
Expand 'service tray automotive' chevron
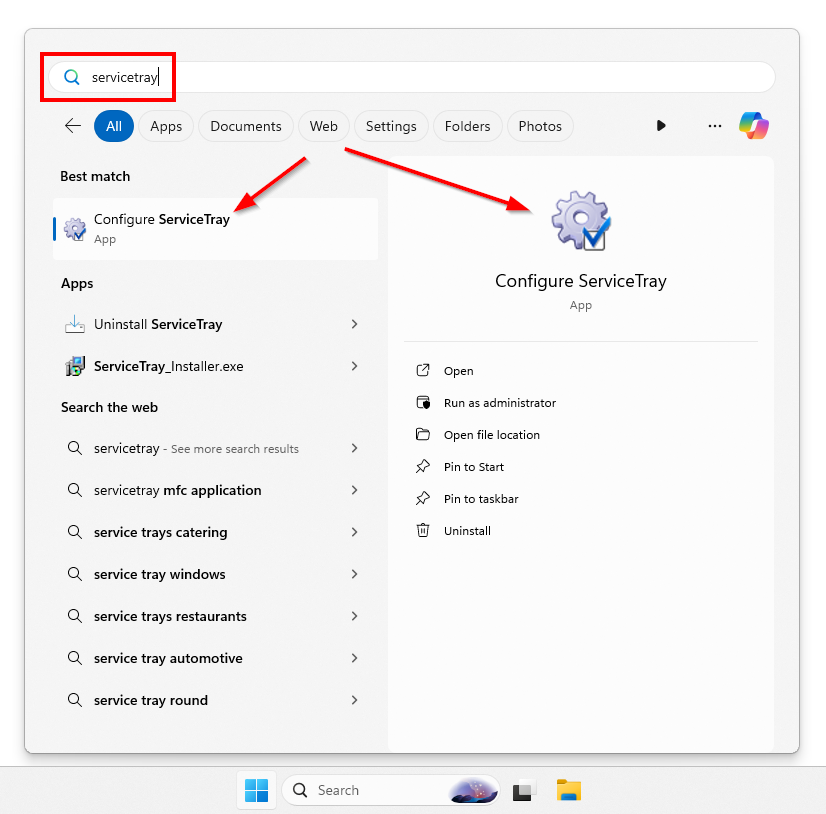click(x=355, y=658)
